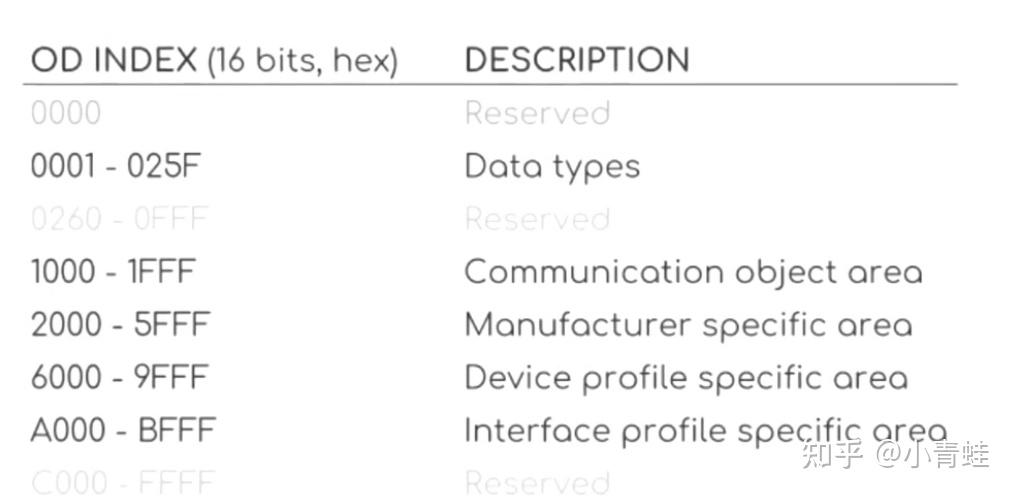Click Reserved beside the C000 - FFFF range

coord(537,483)
